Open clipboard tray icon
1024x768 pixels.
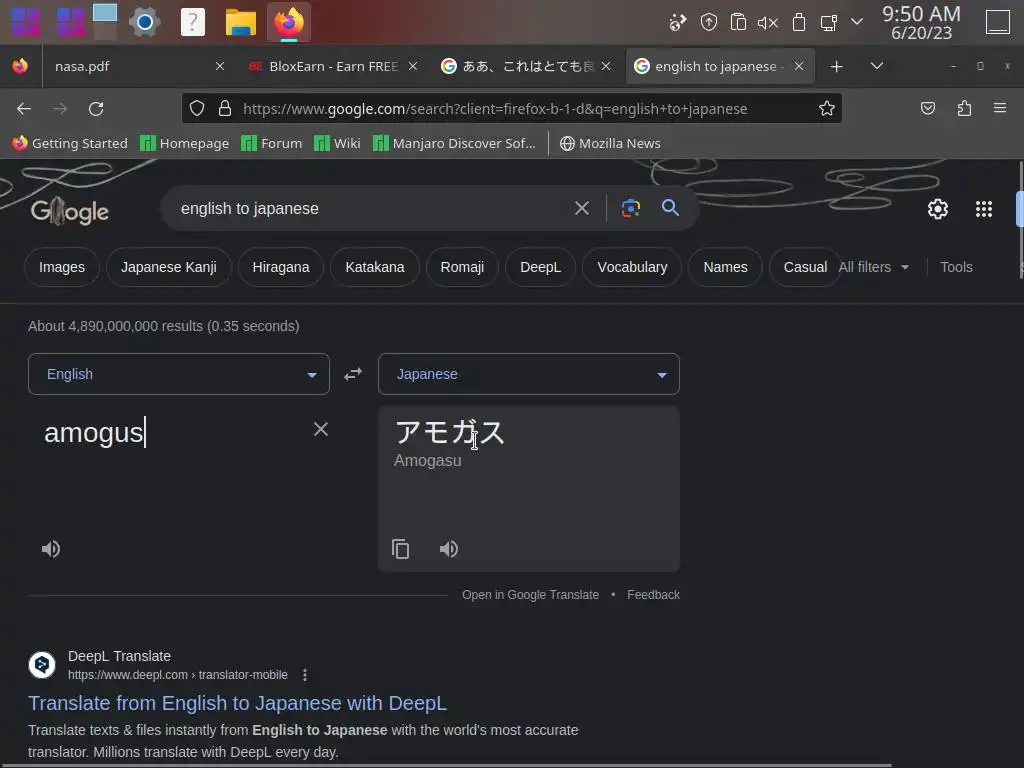tap(738, 22)
